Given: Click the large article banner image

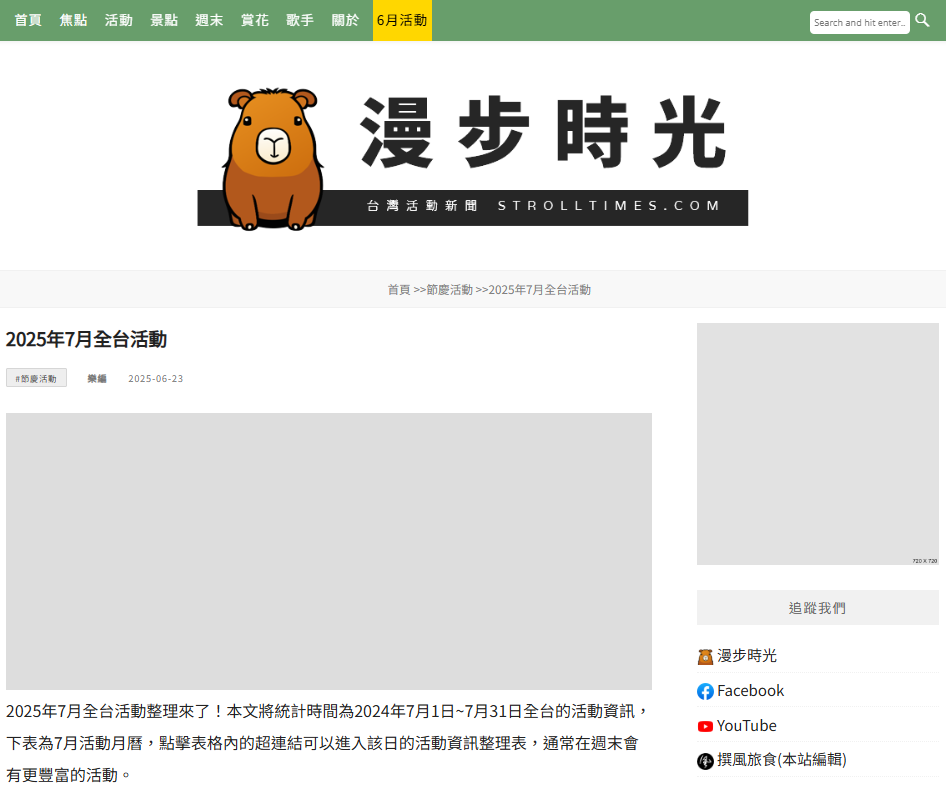Looking at the screenshot, I should point(329,551).
